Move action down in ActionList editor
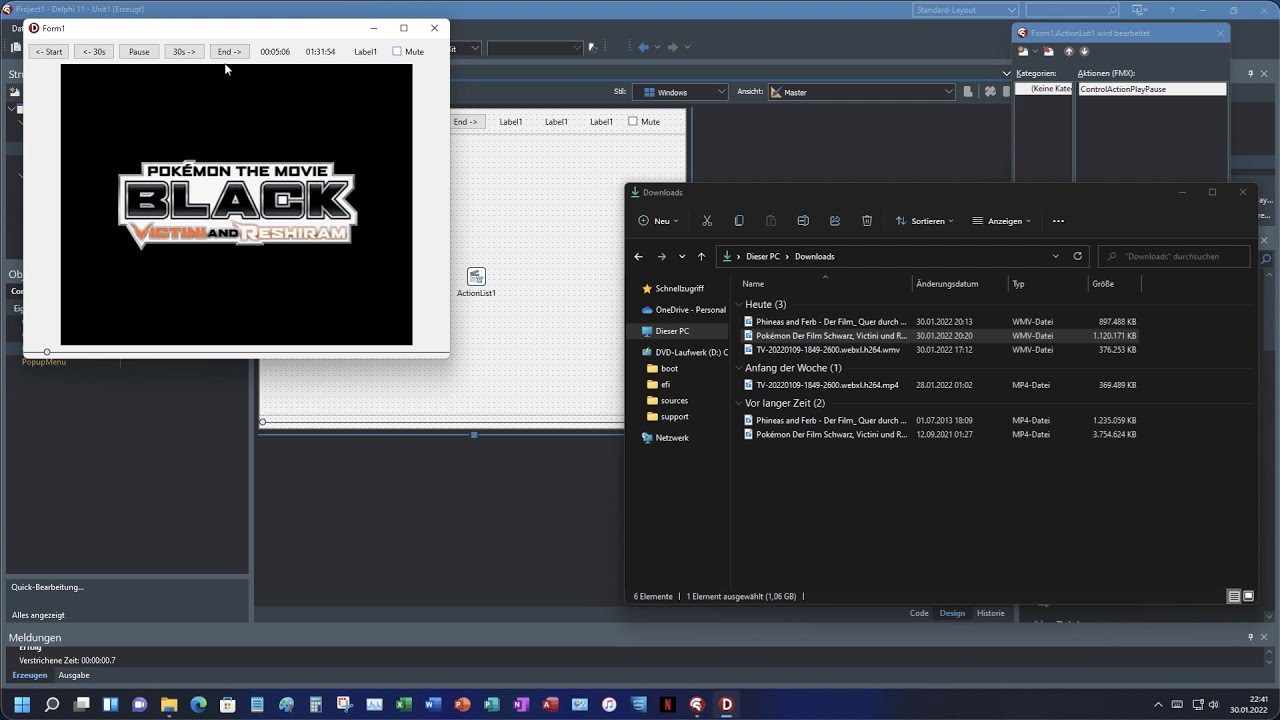Image resolution: width=1280 pixels, height=720 pixels. pyautogui.click(x=1084, y=51)
